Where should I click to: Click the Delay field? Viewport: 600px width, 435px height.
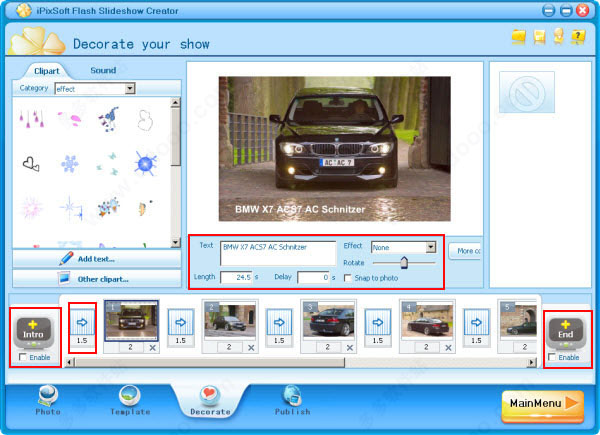pyautogui.click(x=313, y=277)
